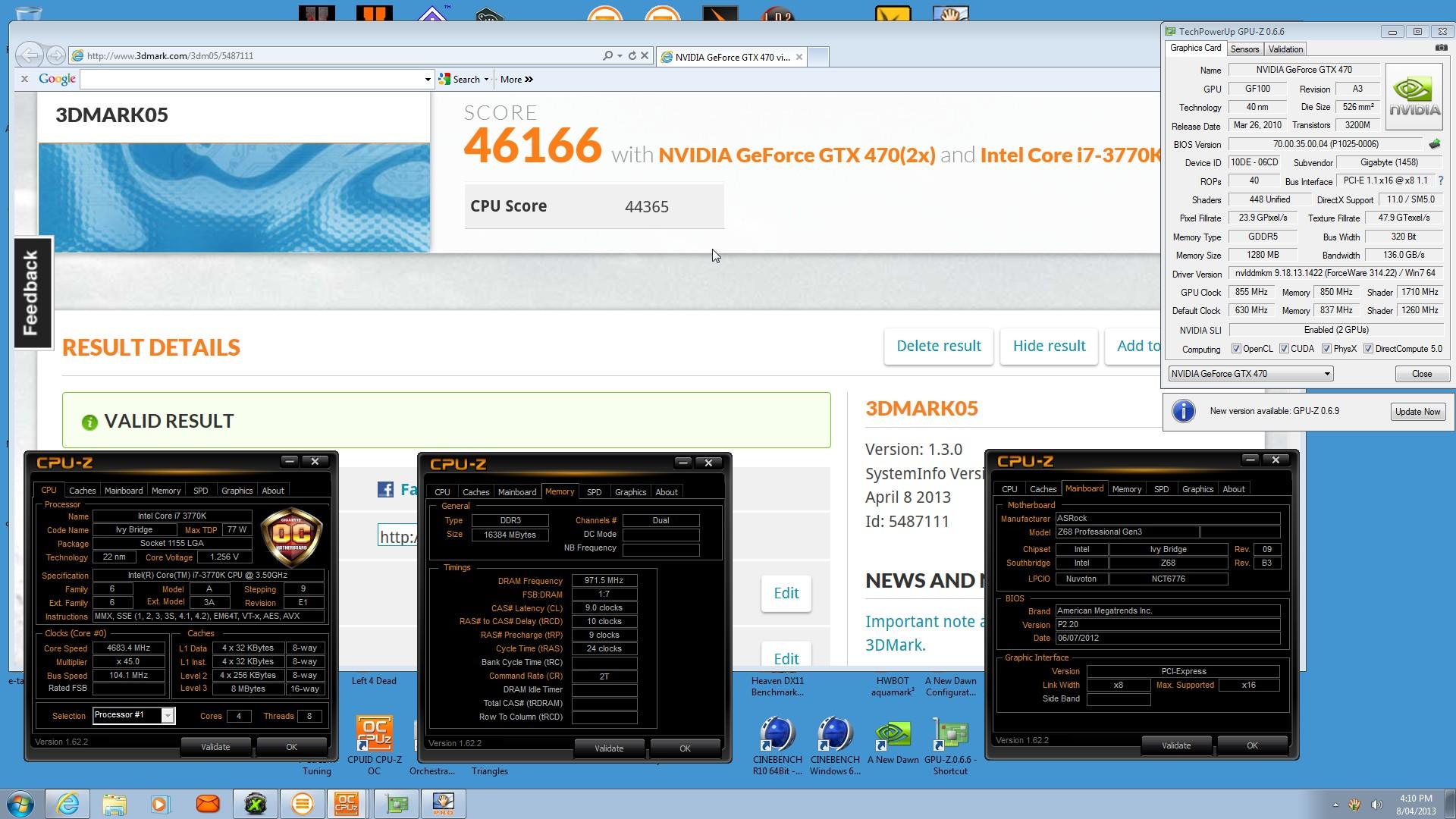1456x819 pixels.
Task: Click the address bar refresh icon
Action: 632,55
